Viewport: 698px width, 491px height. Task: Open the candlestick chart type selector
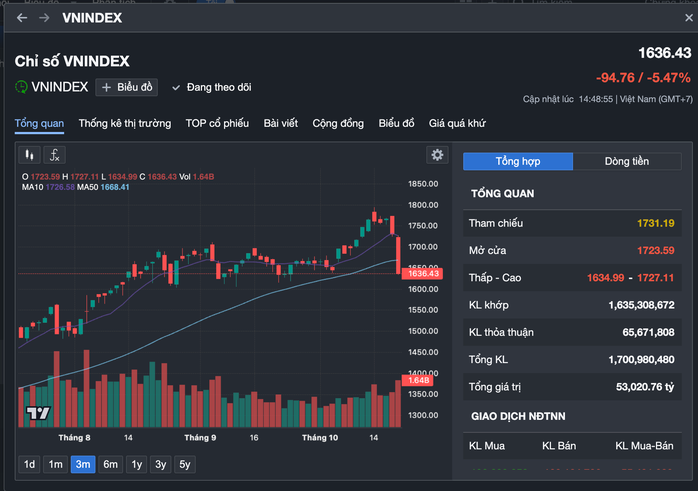[30, 155]
